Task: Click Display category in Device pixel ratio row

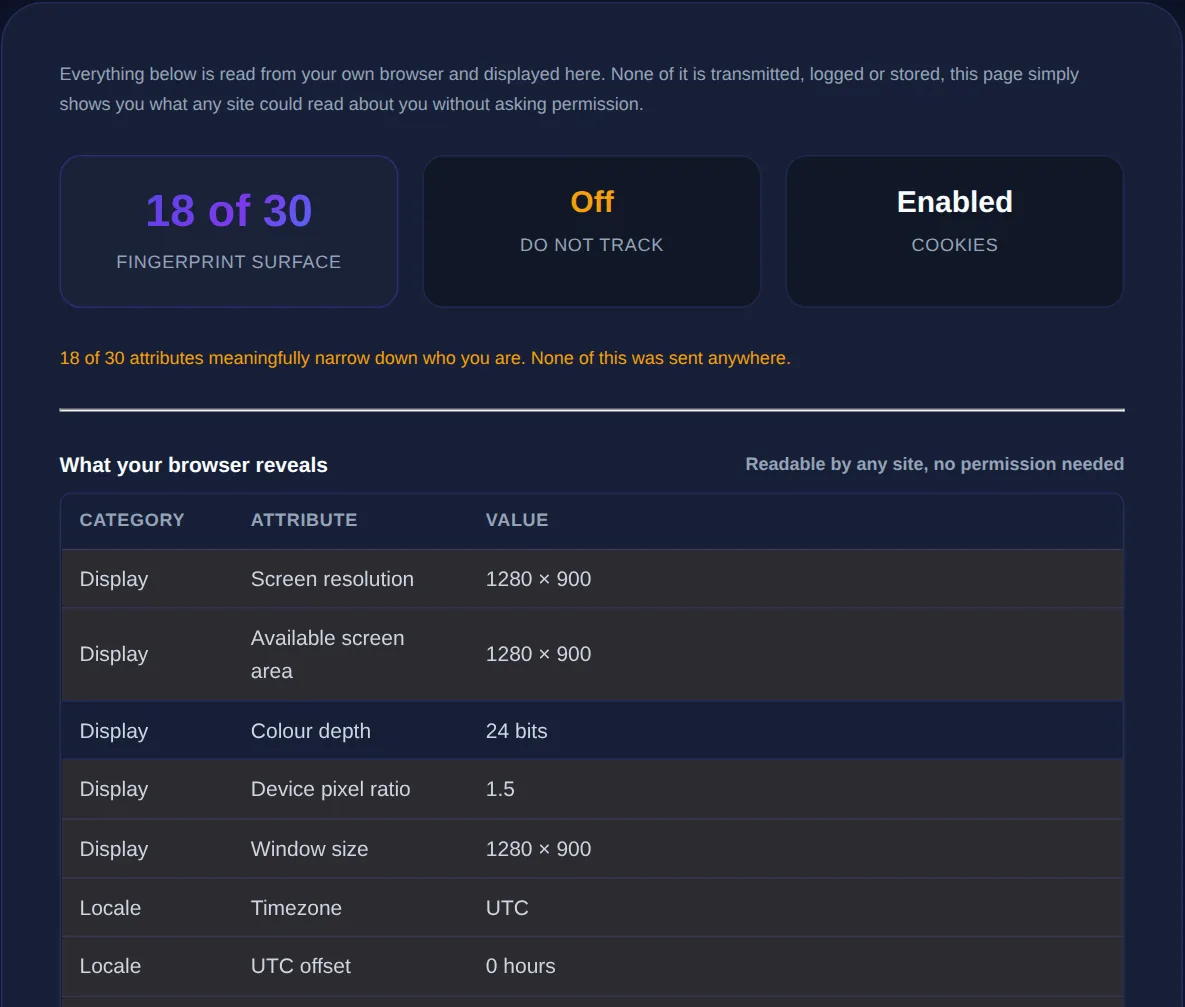Action: [114, 789]
